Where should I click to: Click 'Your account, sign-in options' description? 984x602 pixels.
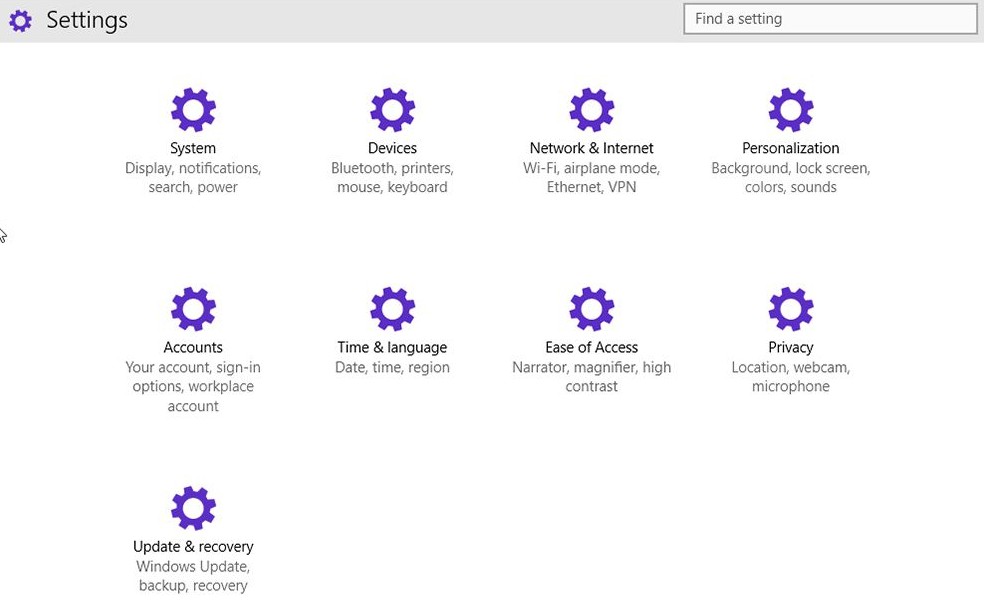(193, 387)
